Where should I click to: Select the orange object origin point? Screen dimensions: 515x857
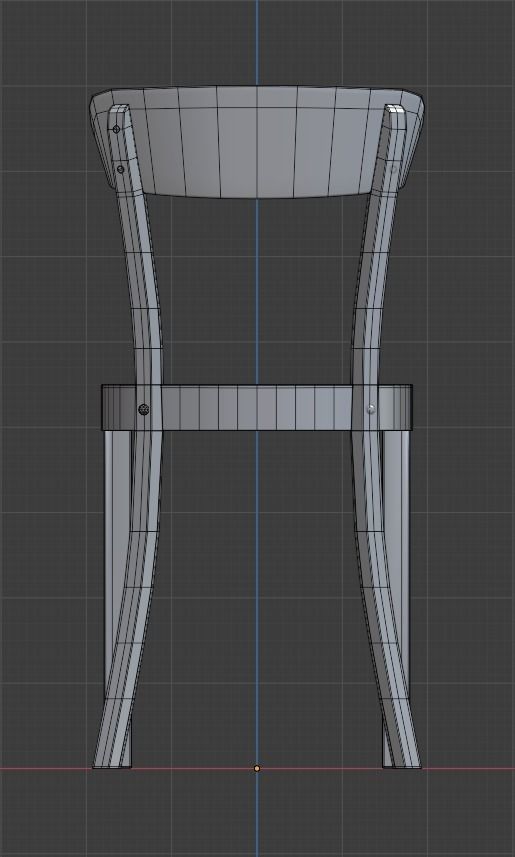(257, 768)
